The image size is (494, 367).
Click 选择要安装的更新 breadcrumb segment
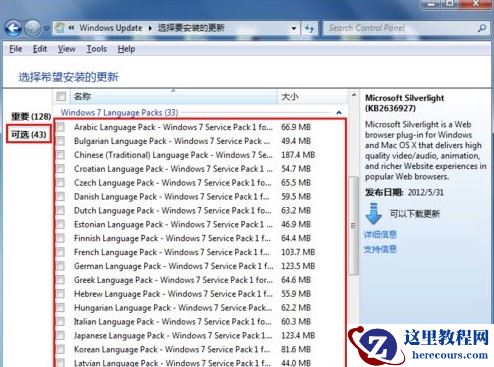click(191, 28)
